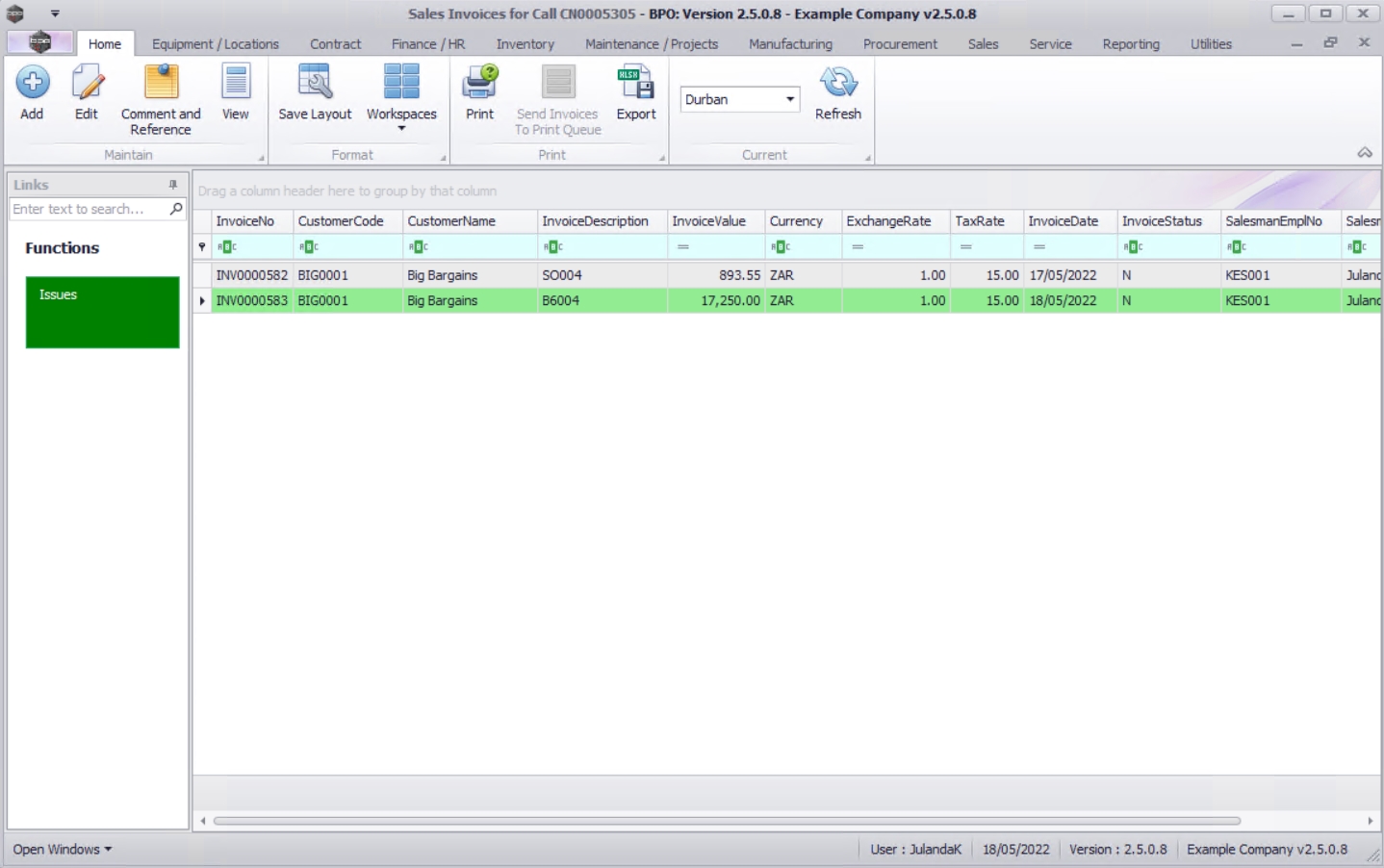Click the 17,250.00 invoice value cell
Screen dimensions: 1384x868
[716, 300]
